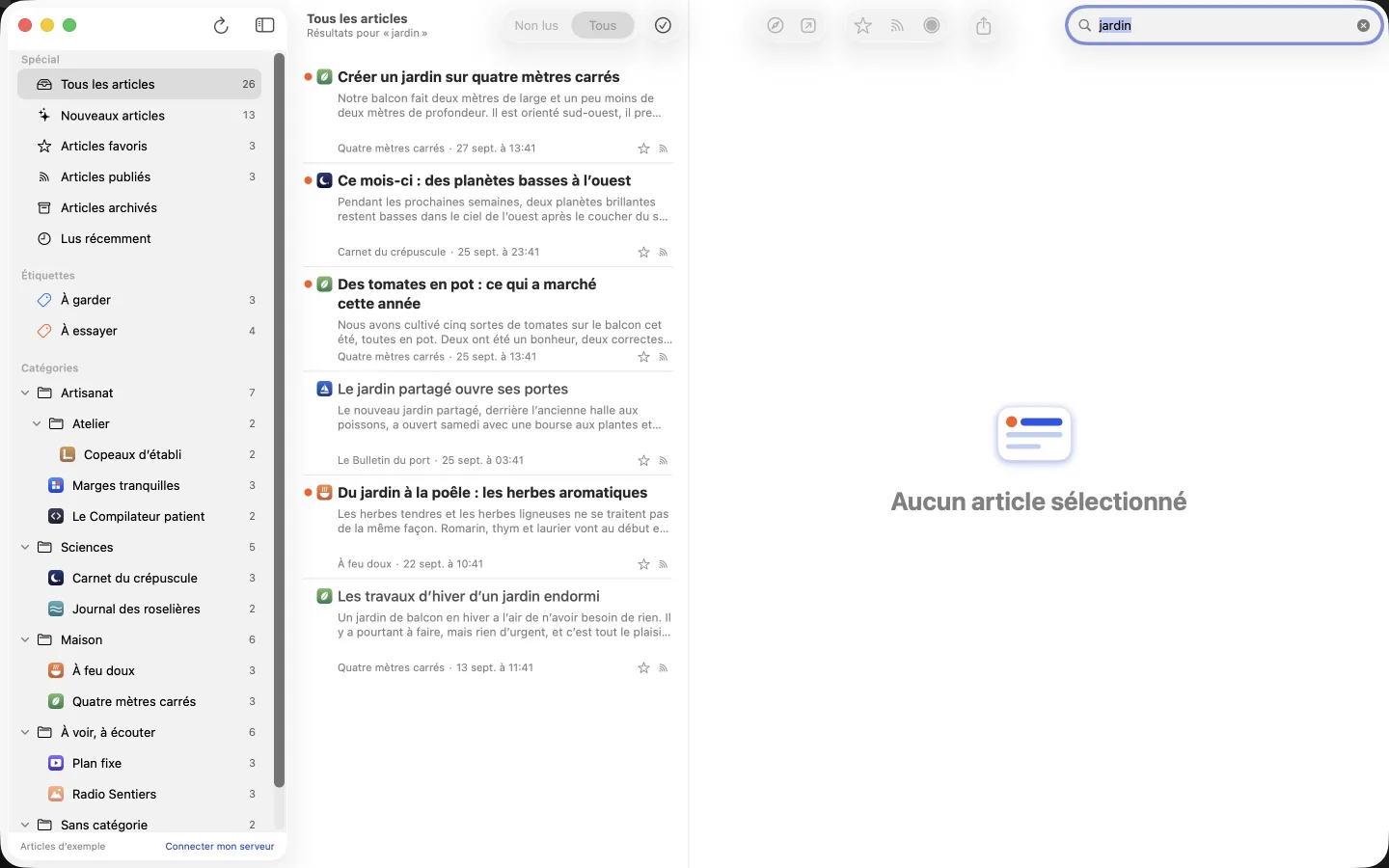Click the Plan fixe feed icon
1389x868 pixels.
click(x=56, y=763)
